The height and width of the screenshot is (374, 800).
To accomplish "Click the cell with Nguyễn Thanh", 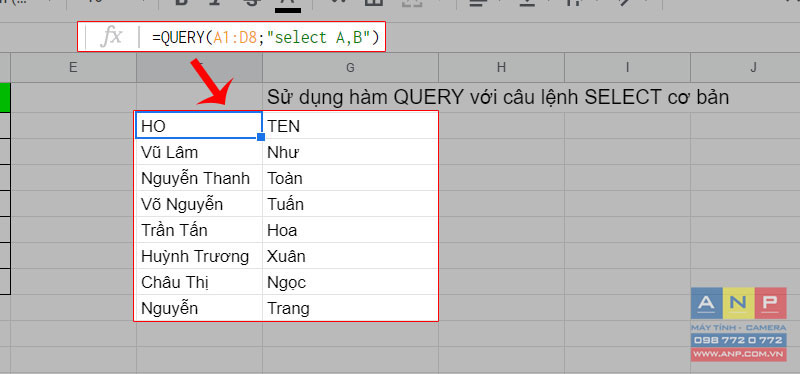I will pos(199,178).
